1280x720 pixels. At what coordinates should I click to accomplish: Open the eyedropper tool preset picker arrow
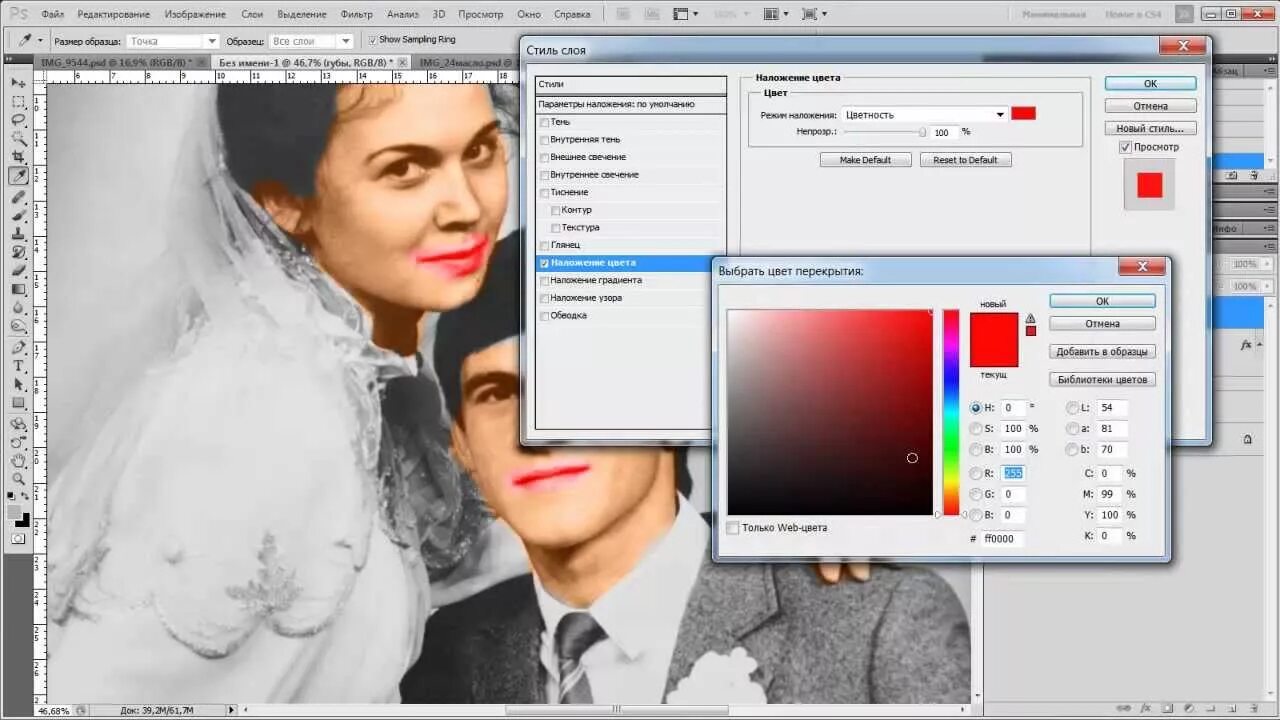pyautogui.click(x=41, y=40)
